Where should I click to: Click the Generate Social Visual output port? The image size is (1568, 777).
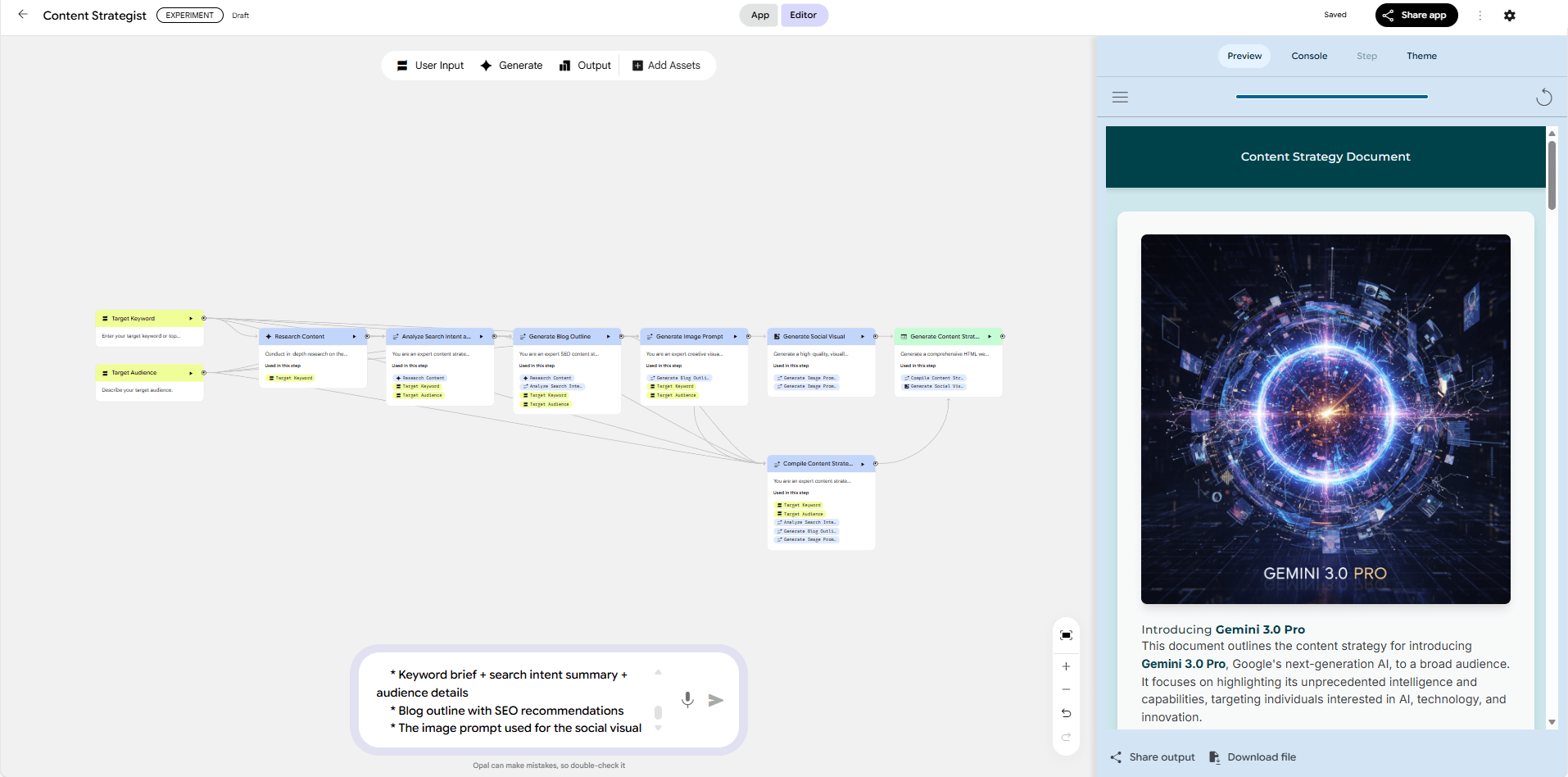[875, 336]
